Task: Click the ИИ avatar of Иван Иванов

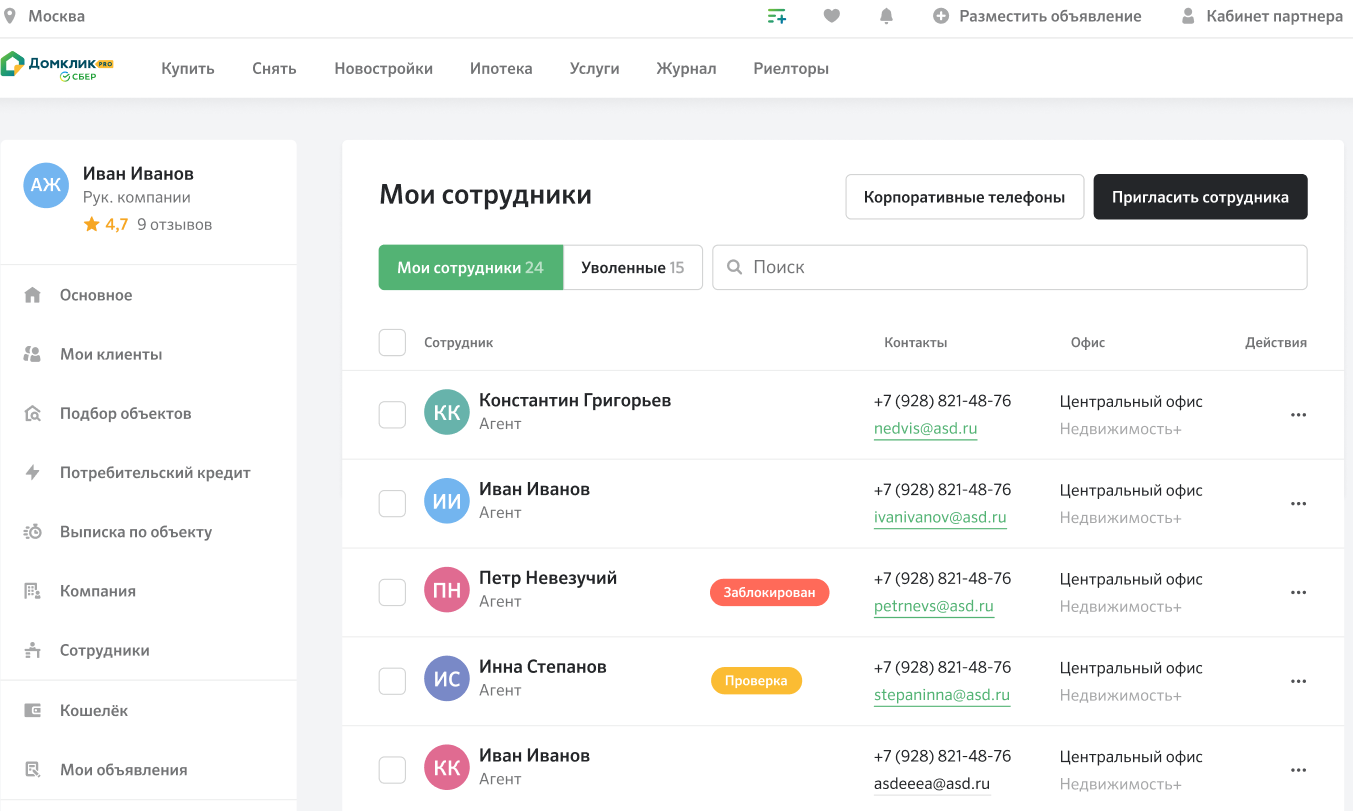Action: coord(447,501)
